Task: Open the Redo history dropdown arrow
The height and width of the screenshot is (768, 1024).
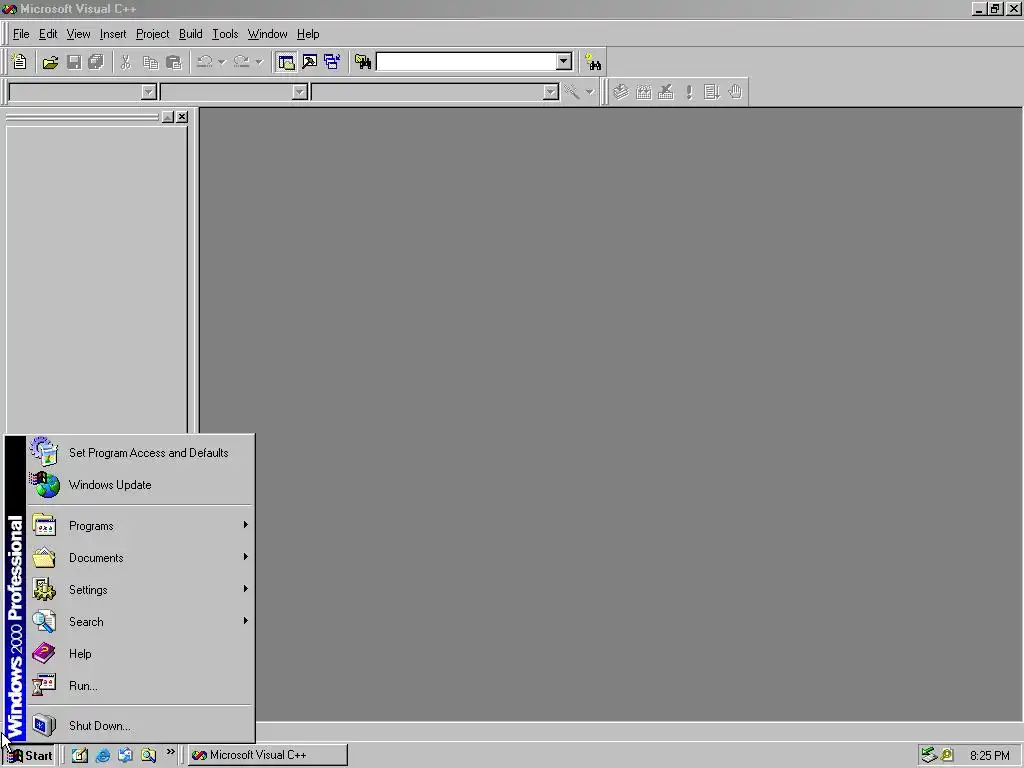Action: pyautogui.click(x=259, y=62)
